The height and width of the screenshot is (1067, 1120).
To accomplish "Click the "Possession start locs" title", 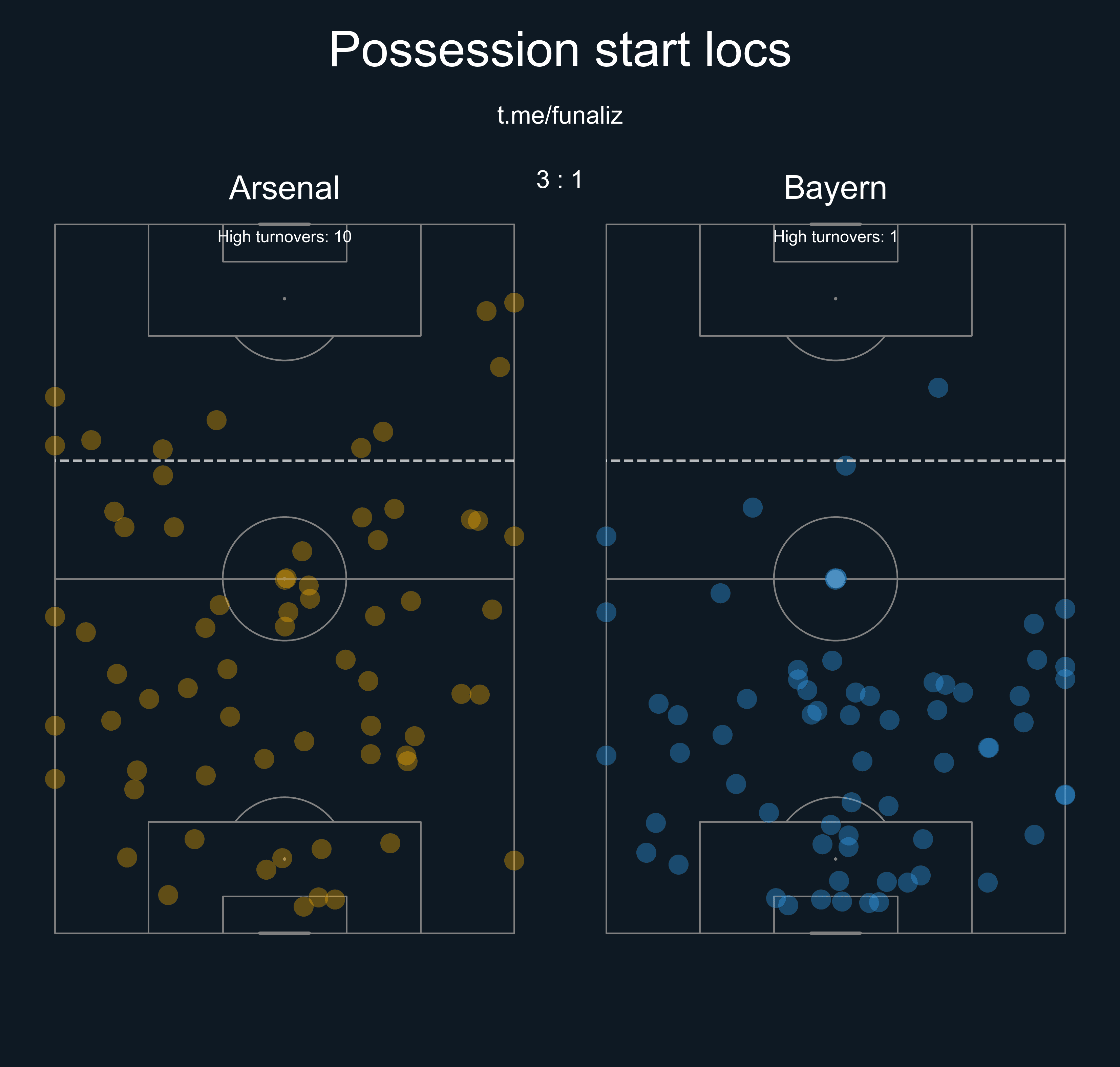I will (559, 50).
